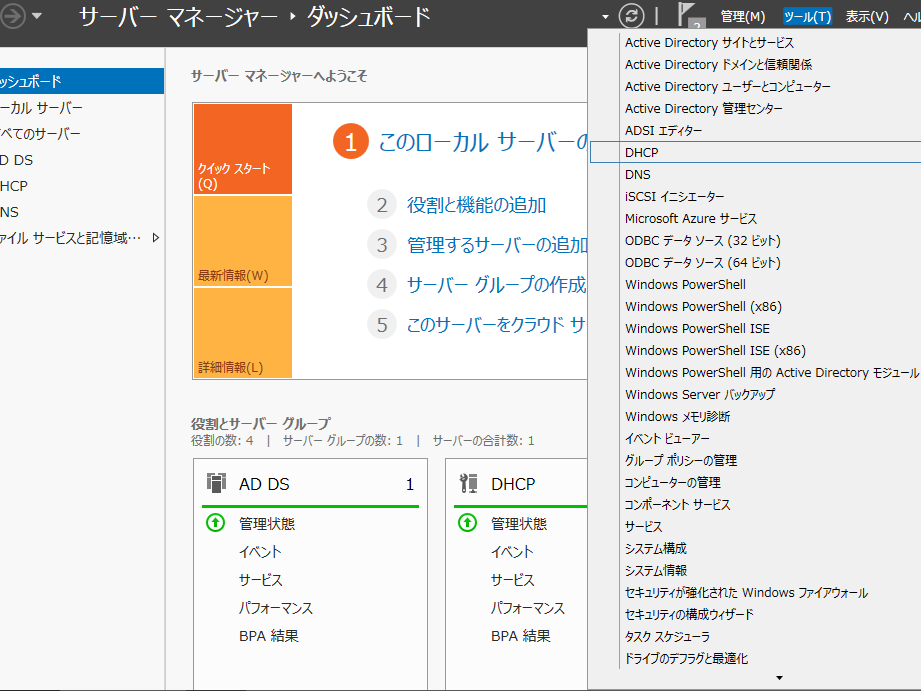Click DHCP 管理状態 green status icon
Screen dimensions: 921x691
(468, 522)
